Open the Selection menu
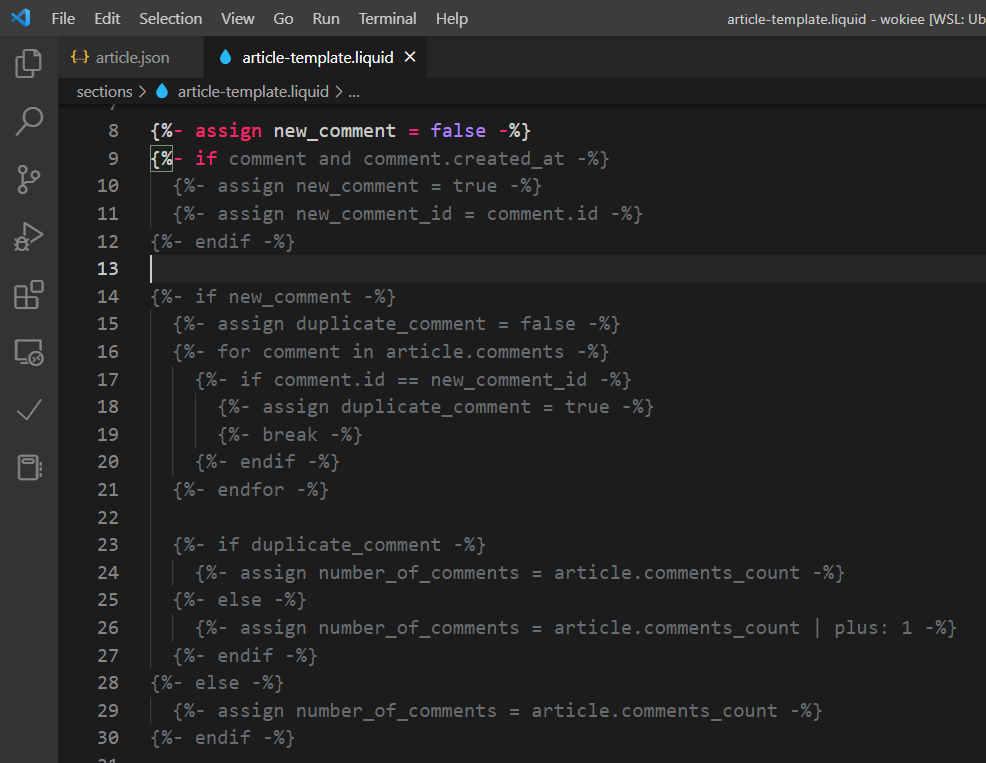The image size is (986, 763). 170,19
